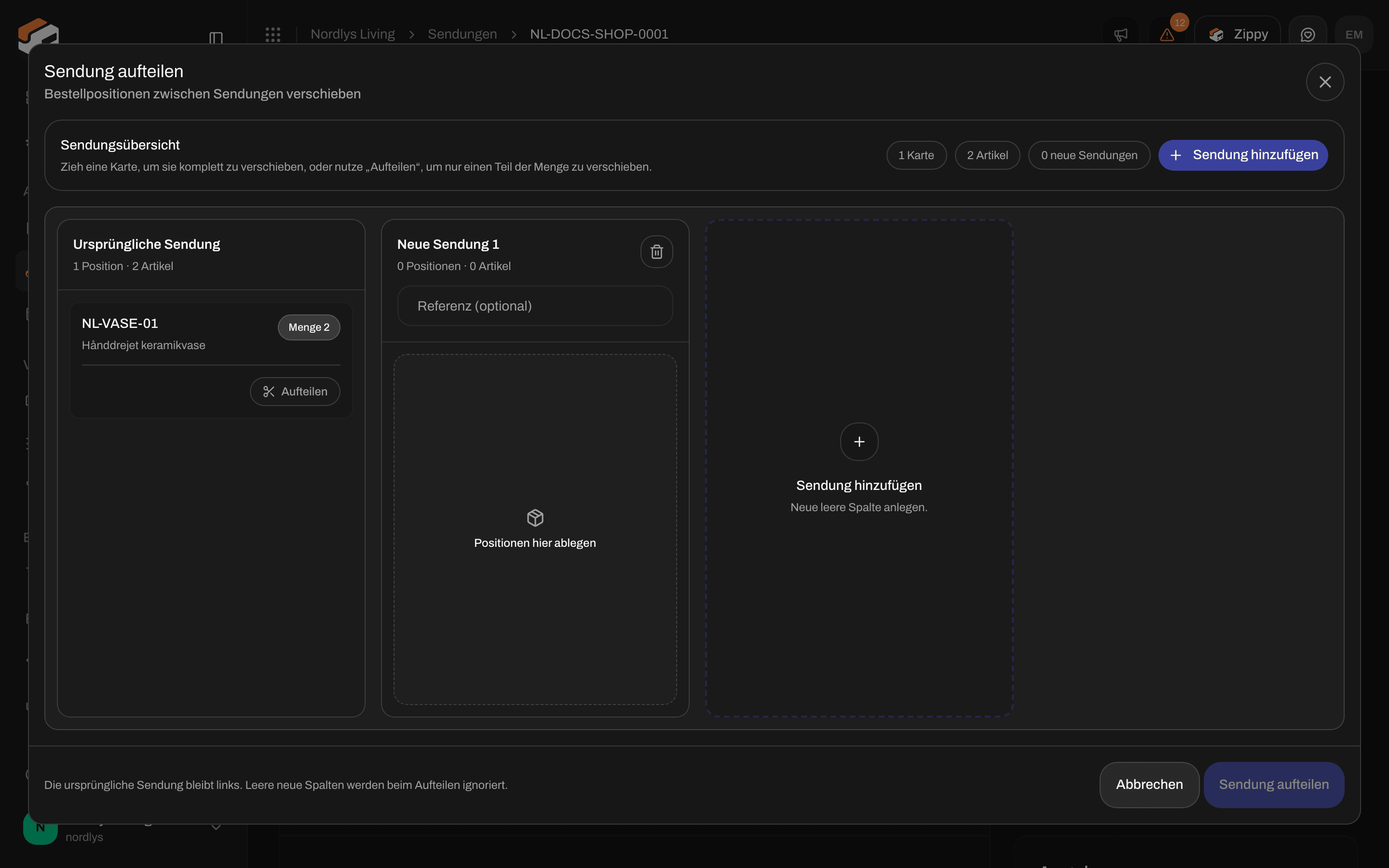Image resolution: width=1389 pixels, height=868 pixels.
Task: Click Hånddrejet keramikvase description
Action: (144, 346)
